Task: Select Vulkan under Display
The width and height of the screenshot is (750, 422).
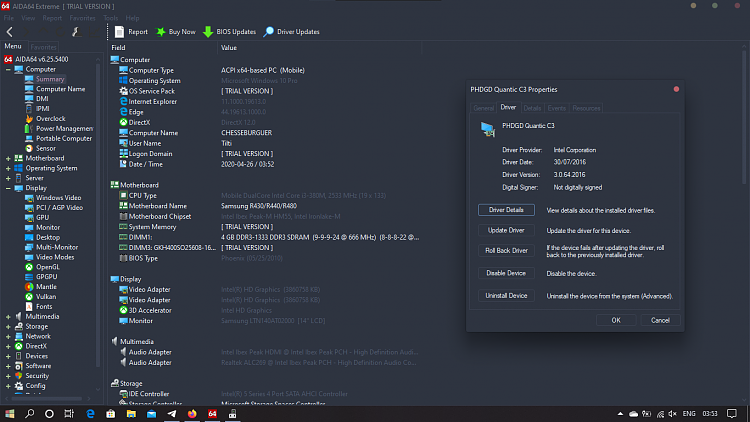Action: 46,297
